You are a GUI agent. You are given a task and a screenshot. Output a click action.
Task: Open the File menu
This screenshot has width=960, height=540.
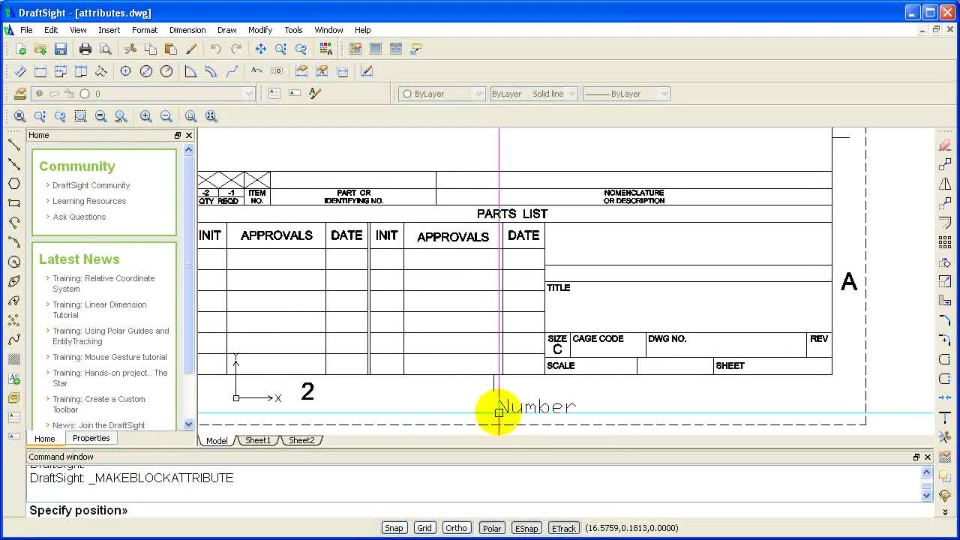tap(26, 30)
